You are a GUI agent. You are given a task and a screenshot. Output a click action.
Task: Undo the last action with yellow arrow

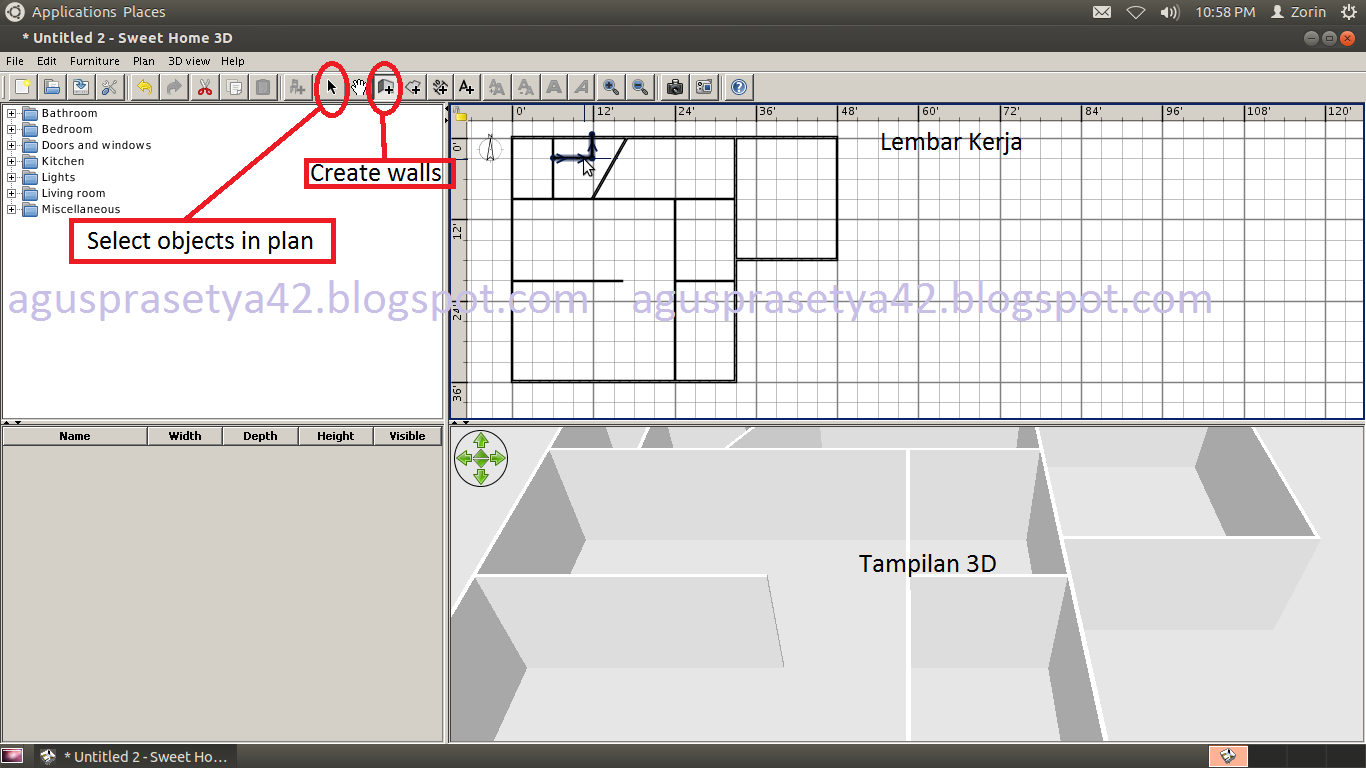pyautogui.click(x=145, y=88)
